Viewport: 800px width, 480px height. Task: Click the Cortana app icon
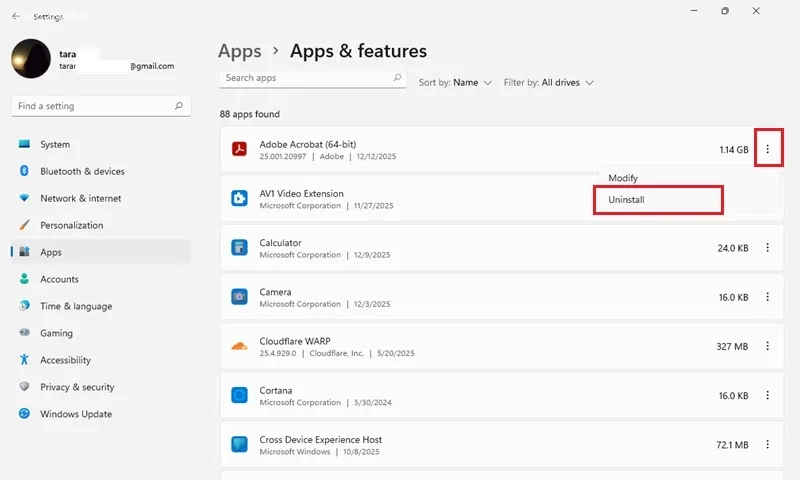coord(239,395)
